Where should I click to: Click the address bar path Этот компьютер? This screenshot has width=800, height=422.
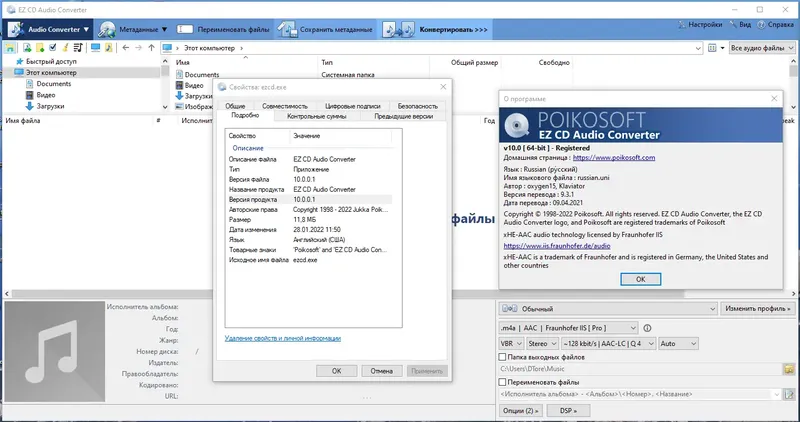[x=209, y=48]
